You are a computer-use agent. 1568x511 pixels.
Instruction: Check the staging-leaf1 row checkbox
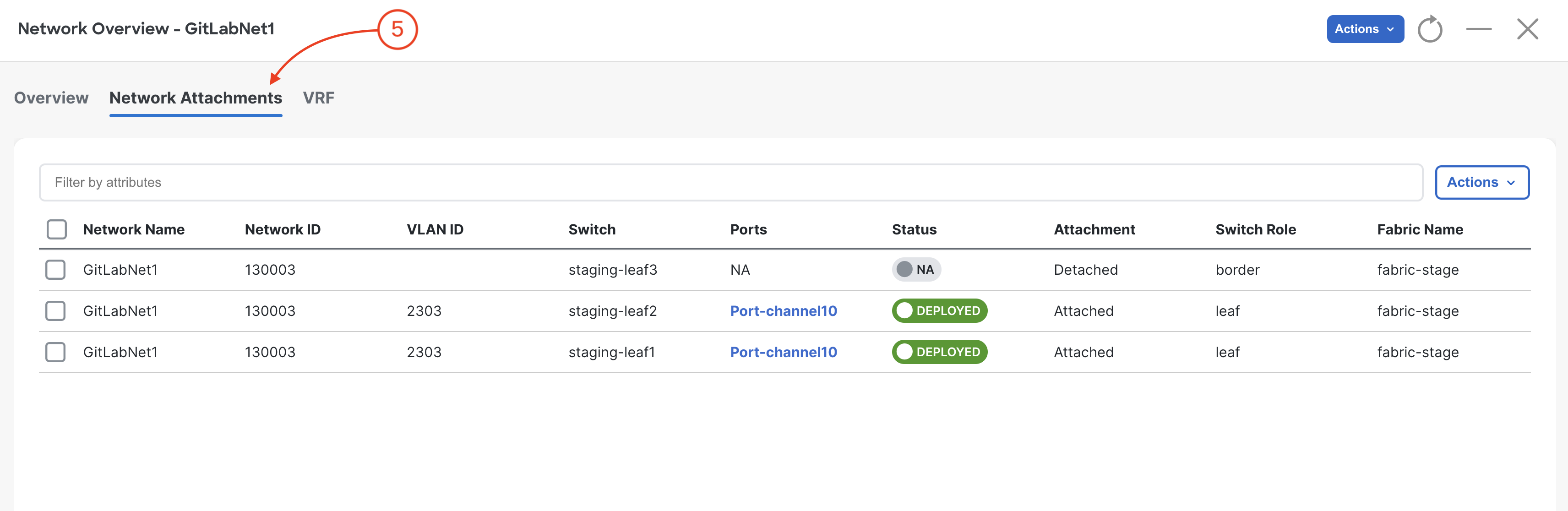point(55,352)
